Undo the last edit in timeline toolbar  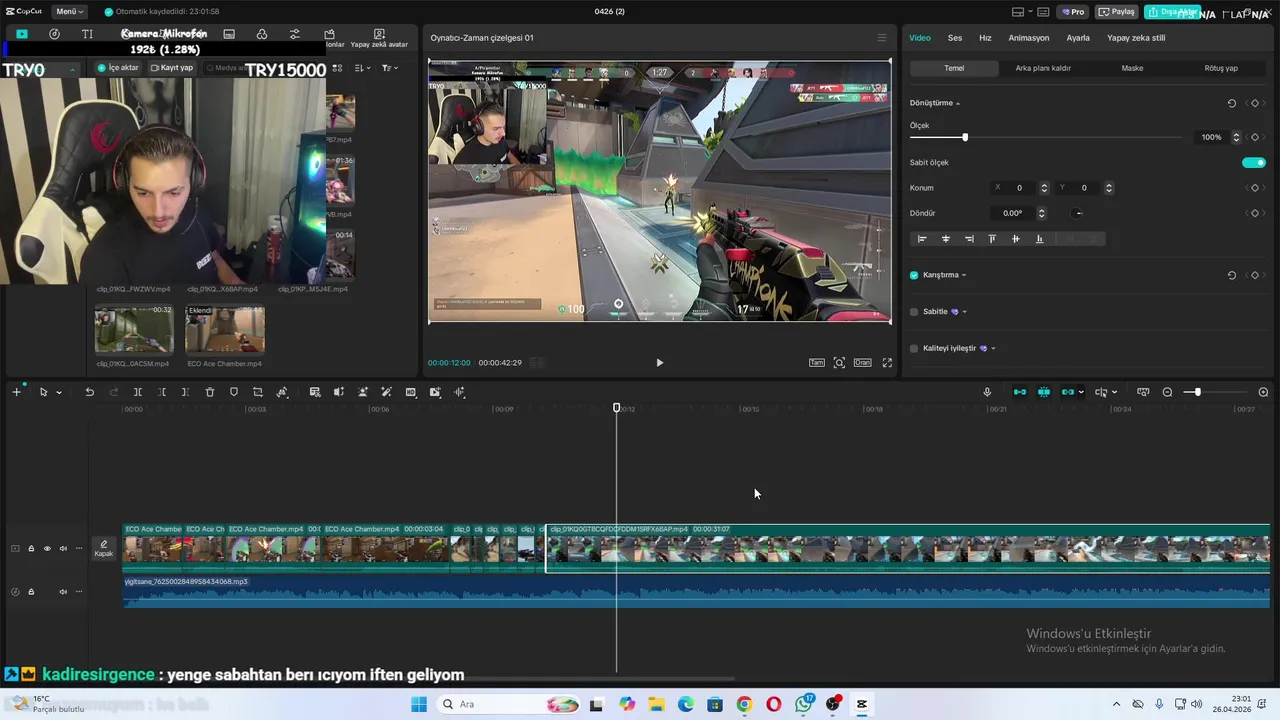click(x=89, y=392)
